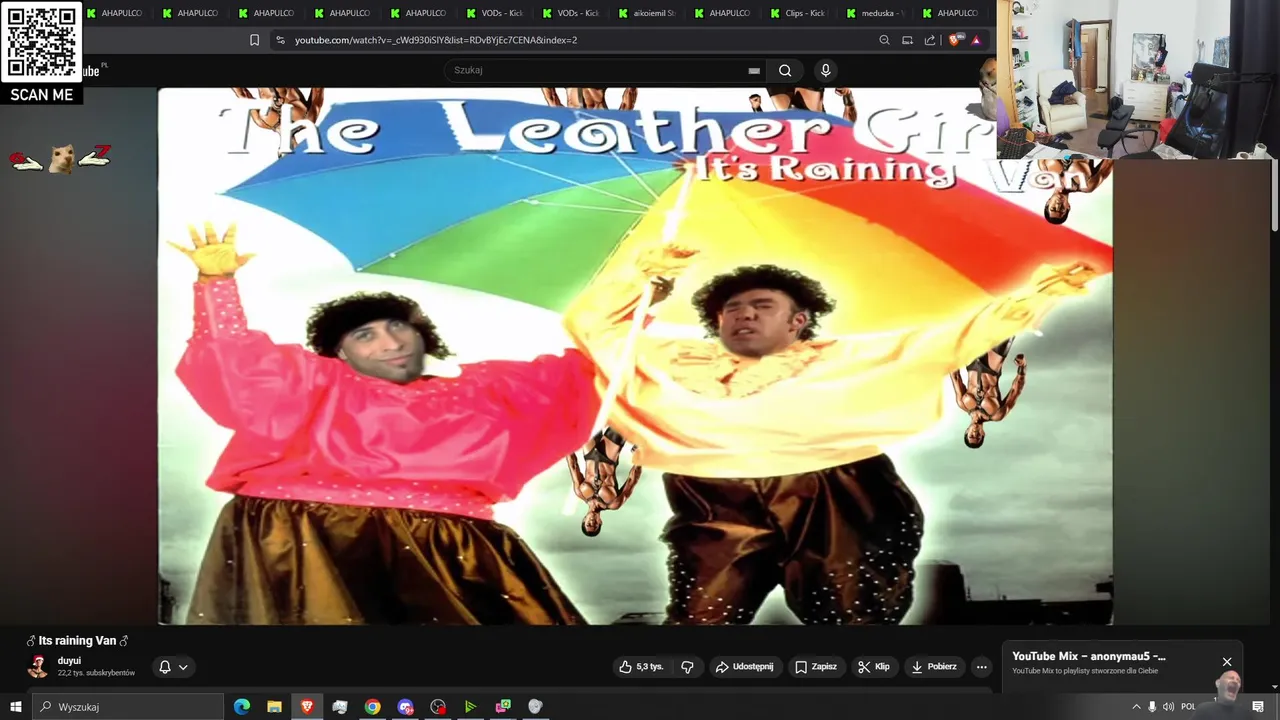Image resolution: width=1280 pixels, height=720 pixels.
Task: Click the pink-green app icon in the taskbar
Action: tap(503, 707)
